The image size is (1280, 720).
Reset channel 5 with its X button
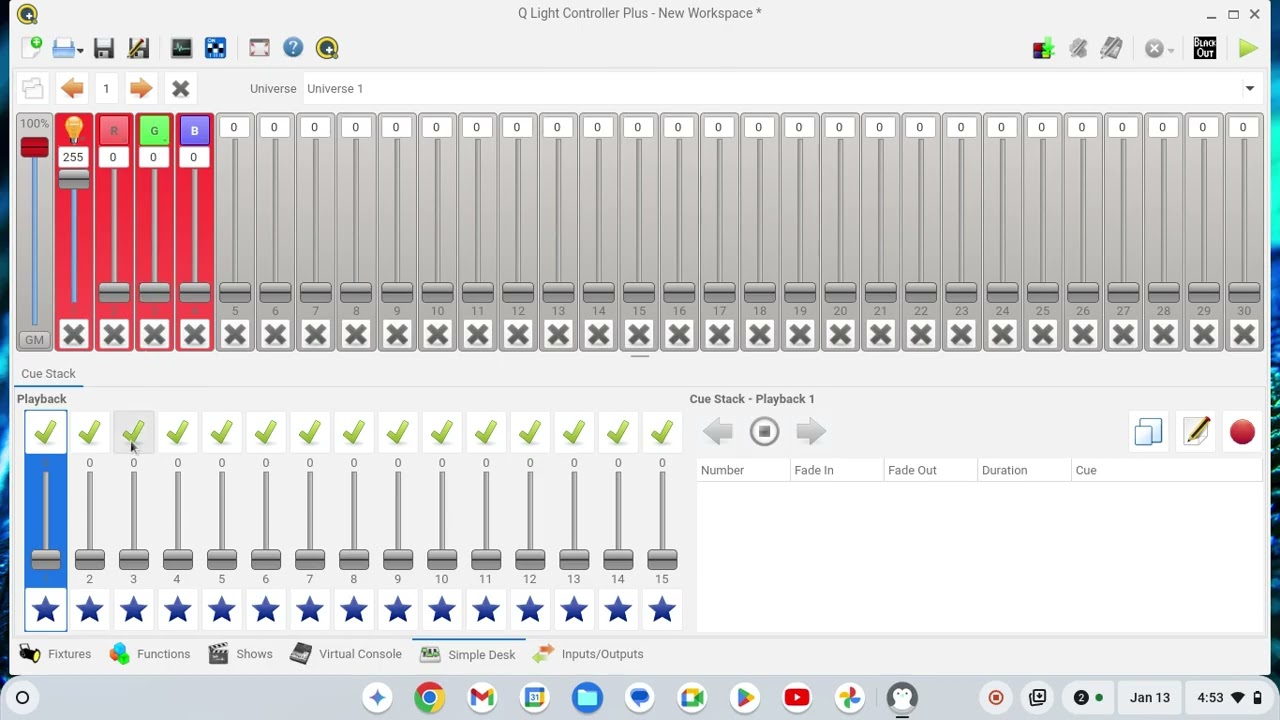coord(235,334)
